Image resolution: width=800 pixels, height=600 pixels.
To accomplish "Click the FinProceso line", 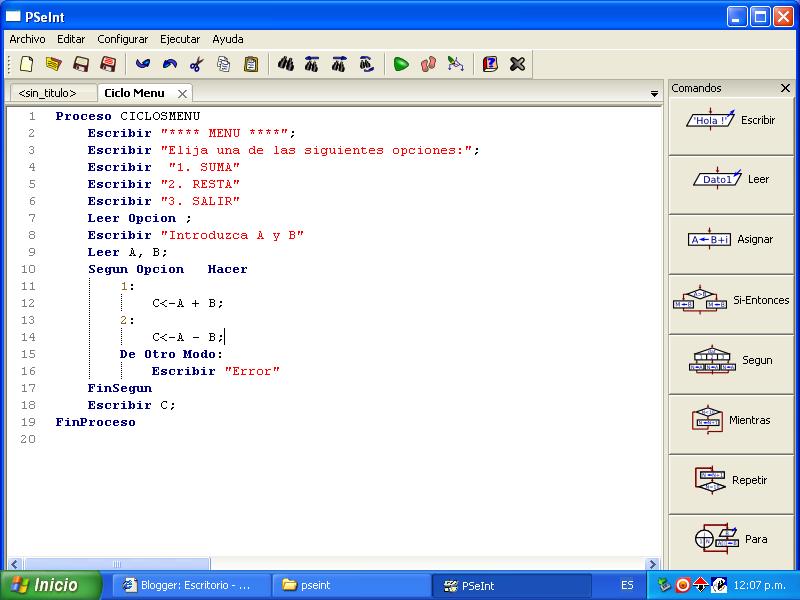I will (x=95, y=422).
